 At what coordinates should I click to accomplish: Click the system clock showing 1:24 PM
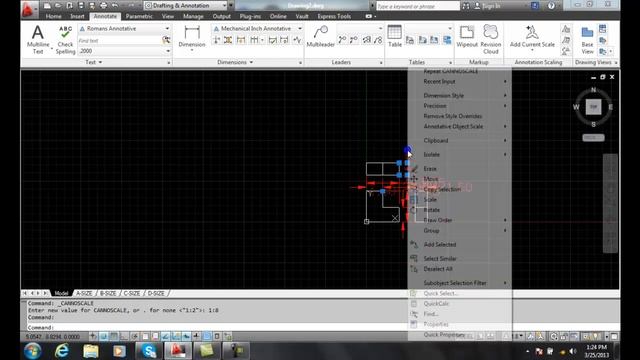tap(596, 347)
